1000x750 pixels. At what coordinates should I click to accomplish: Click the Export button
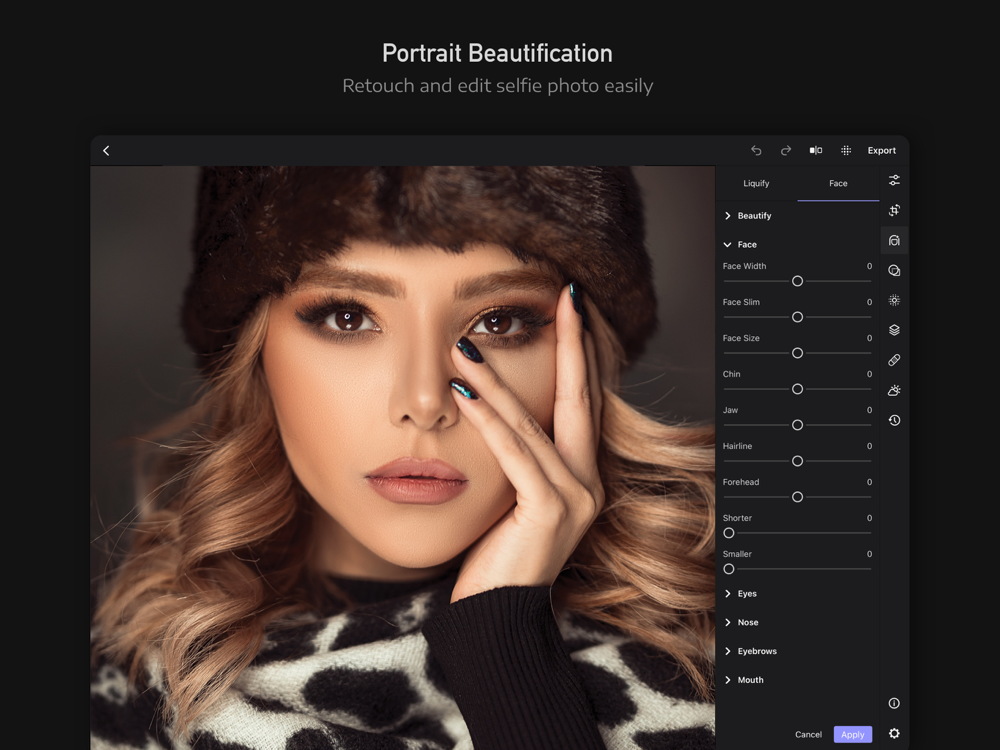coord(881,151)
